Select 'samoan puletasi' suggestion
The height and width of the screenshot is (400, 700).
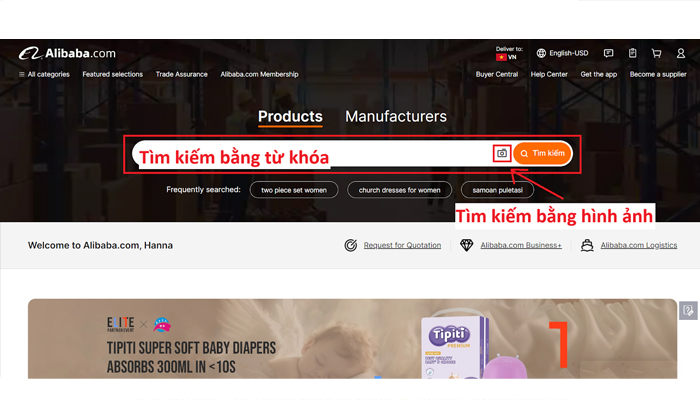[497, 190]
